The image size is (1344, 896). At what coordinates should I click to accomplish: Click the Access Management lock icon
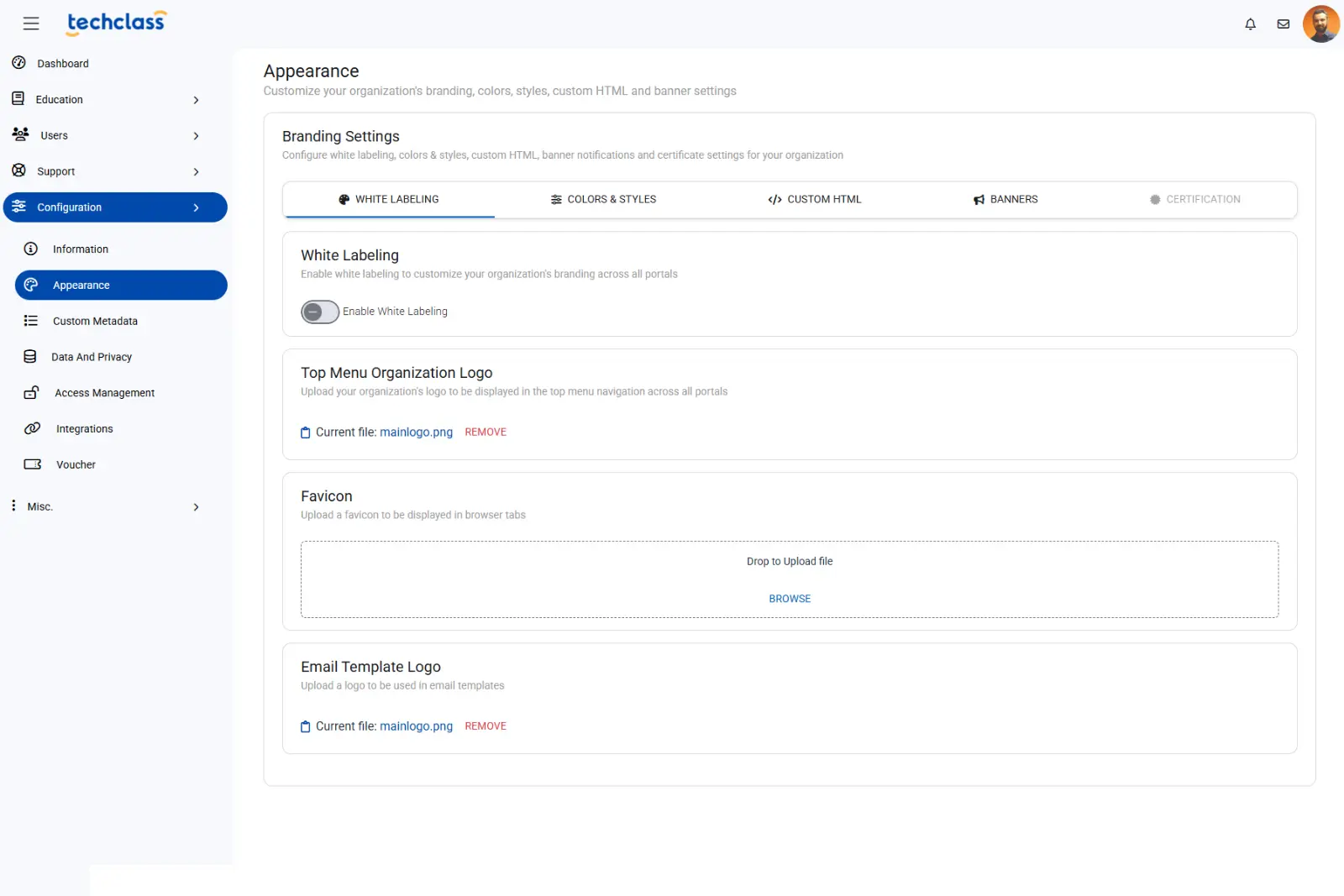click(x=32, y=392)
